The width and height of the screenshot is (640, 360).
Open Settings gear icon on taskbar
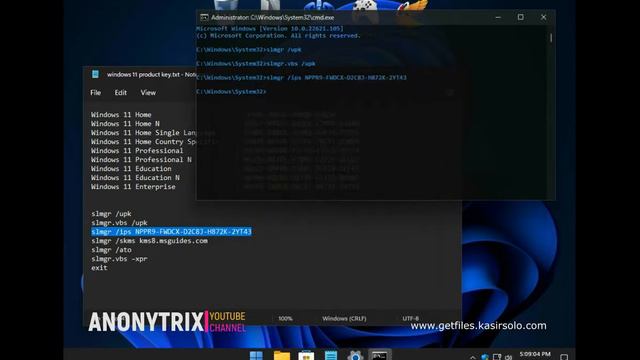click(x=355, y=356)
